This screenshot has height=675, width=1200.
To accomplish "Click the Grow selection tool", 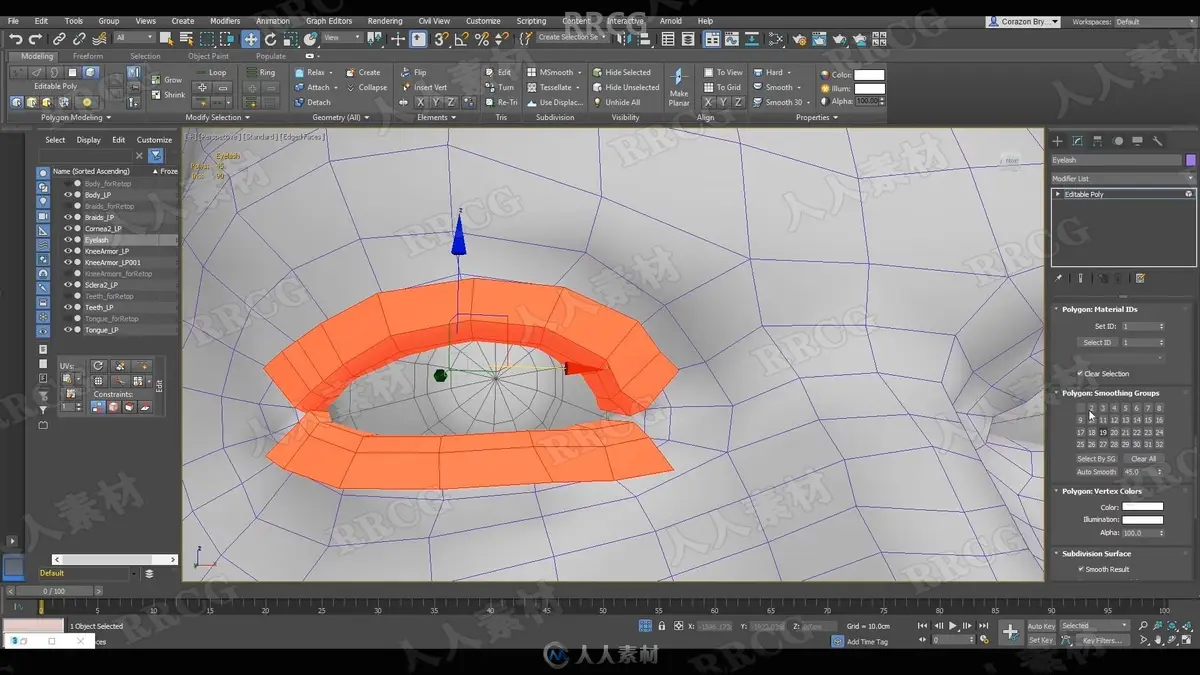I will coord(167,80).
